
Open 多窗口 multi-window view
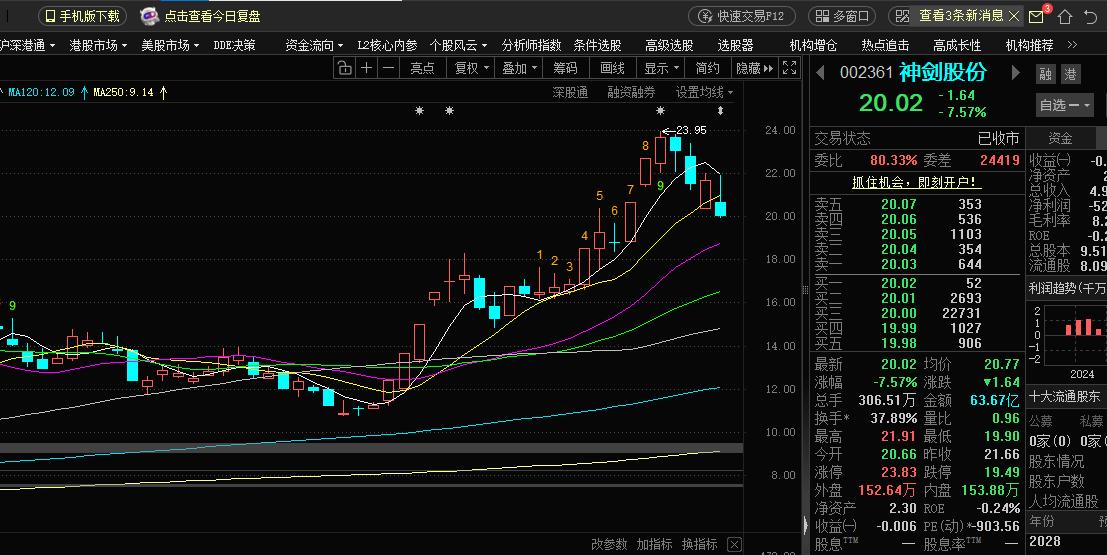pos(842,16)
